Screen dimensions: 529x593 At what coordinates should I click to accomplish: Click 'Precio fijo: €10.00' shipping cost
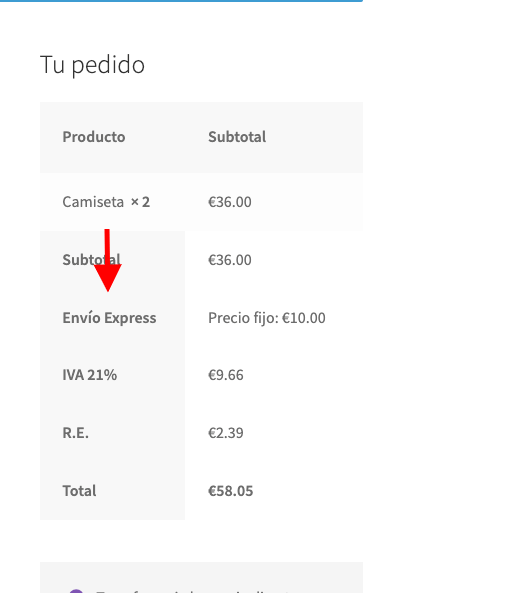pyautogui.click(x=267, y=318)
